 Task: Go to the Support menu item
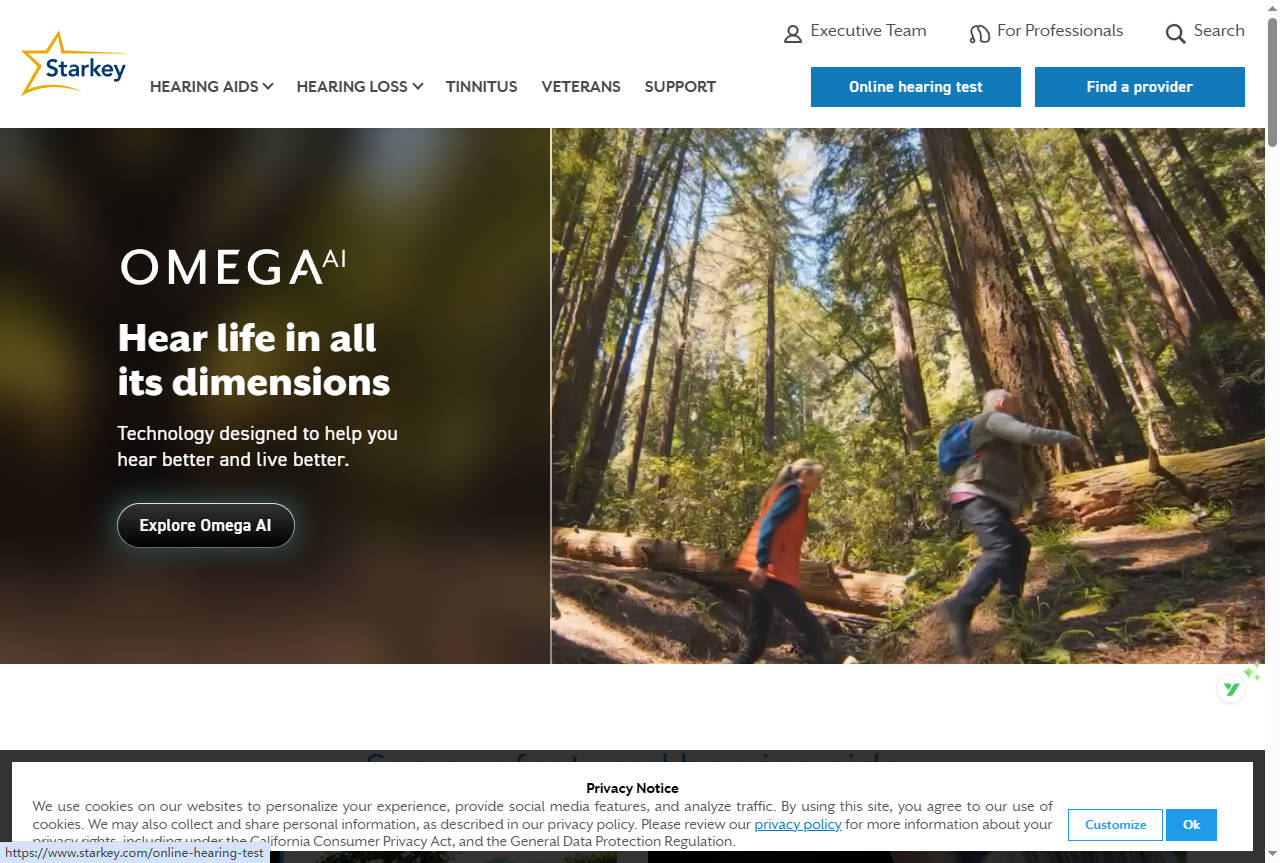680,87
